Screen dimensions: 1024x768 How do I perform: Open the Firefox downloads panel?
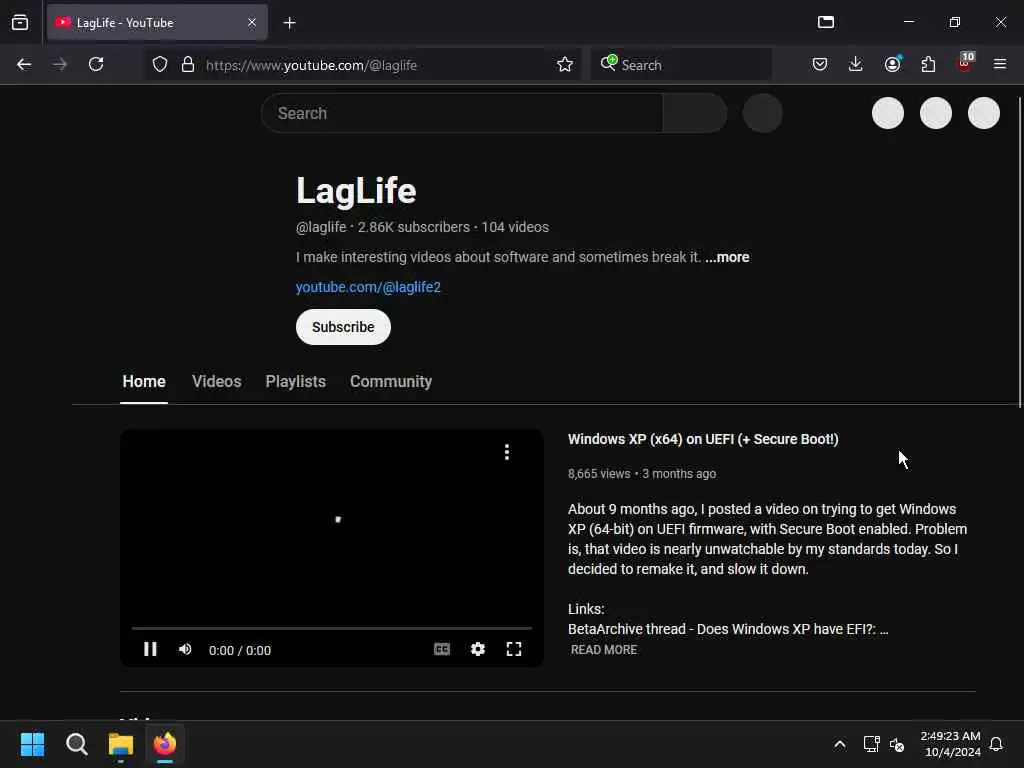[856, 64]
